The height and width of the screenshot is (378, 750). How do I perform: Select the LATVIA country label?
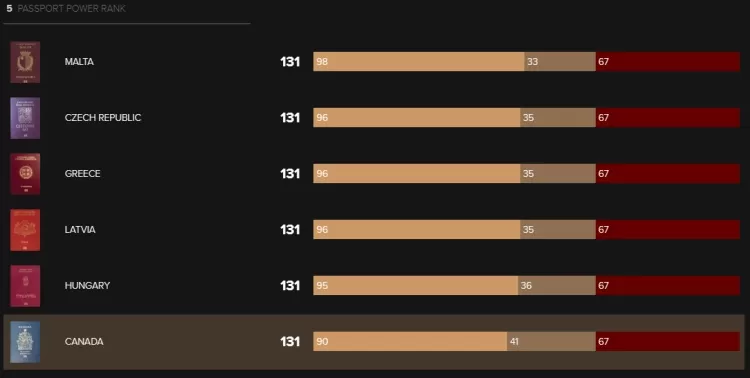click(80, 230)
